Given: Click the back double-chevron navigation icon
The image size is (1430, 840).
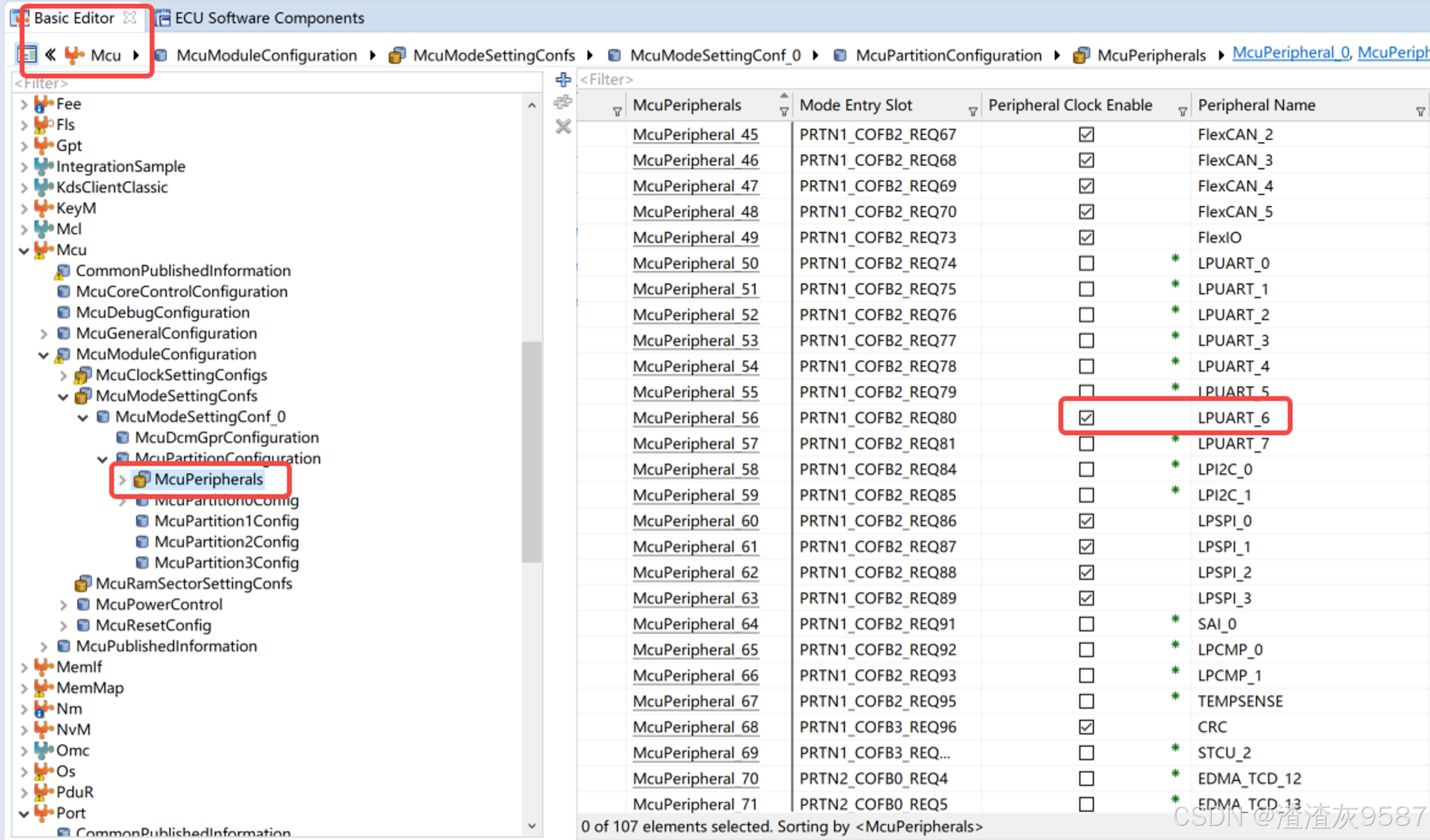Looking at the screenshot, I should point(50,55).
